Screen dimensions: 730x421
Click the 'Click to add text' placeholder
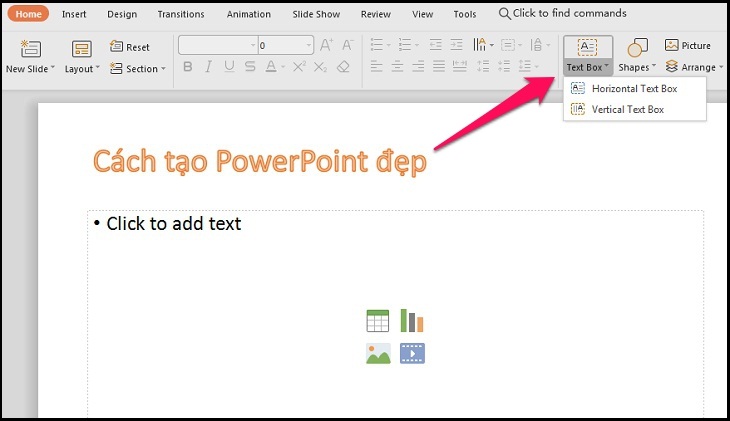click(174, 224)
